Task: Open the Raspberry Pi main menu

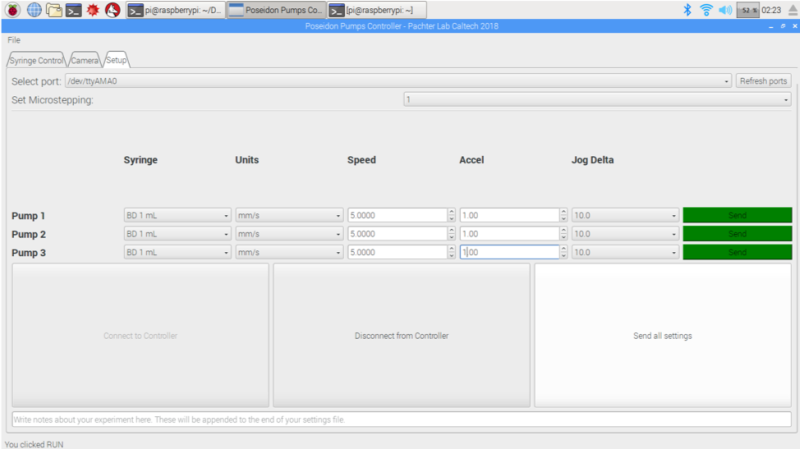Action: (x=13, y=10)
